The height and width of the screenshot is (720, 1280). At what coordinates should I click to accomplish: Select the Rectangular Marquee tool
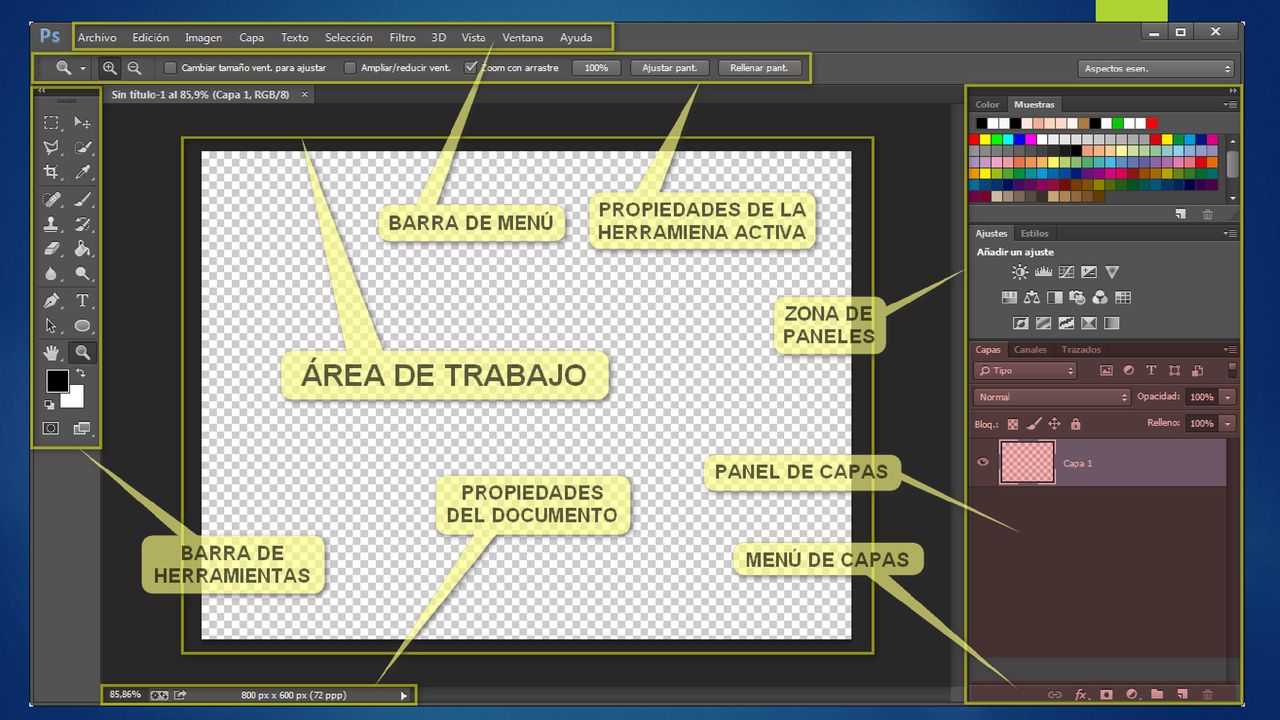click(x=51, y=123)
